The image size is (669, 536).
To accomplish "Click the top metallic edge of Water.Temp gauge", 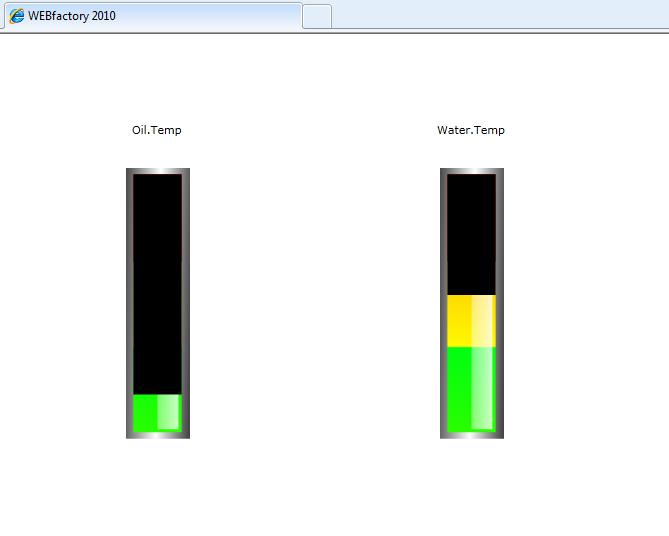I will 471,171.
